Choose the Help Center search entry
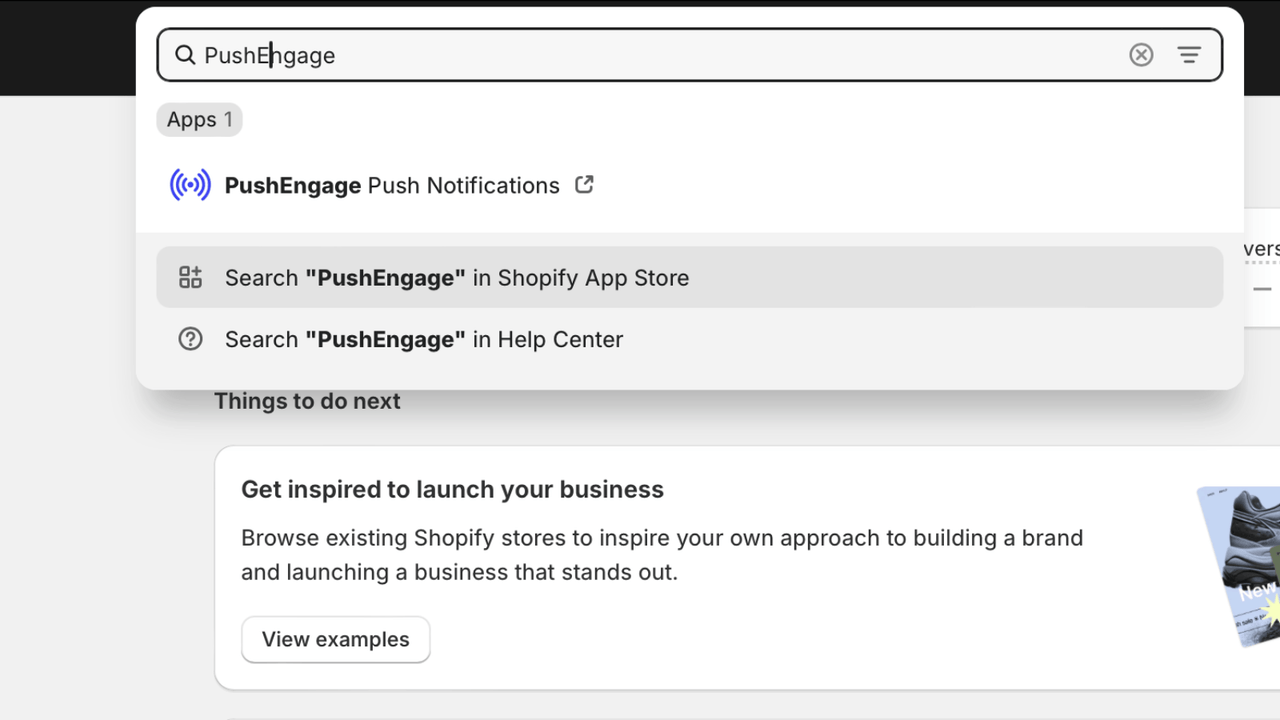The width and height of the screenshot is (1280, 720). coord(423,339)
